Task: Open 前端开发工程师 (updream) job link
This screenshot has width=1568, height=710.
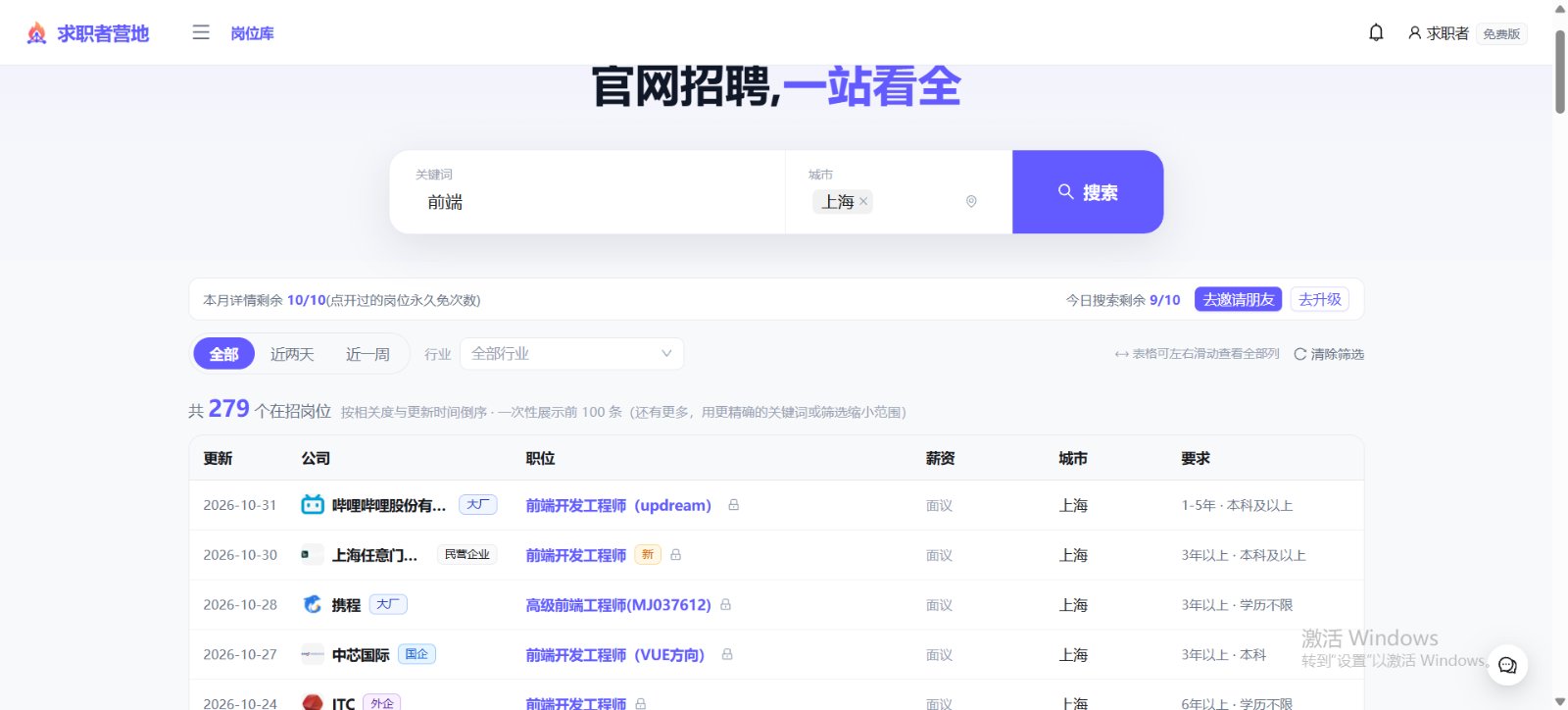Action: 618,505
